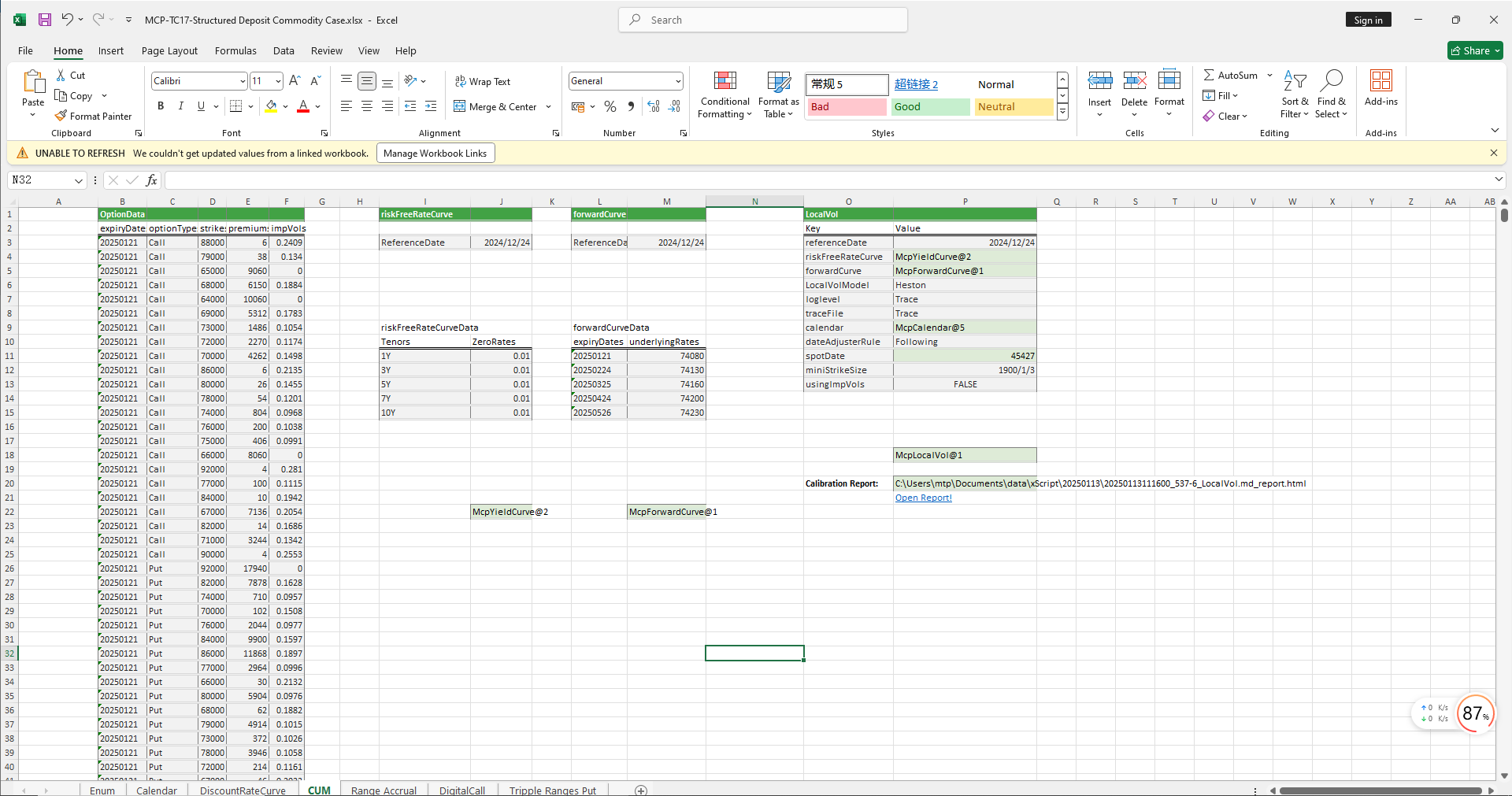Open the font size dropdown

[x=278, y=81]
